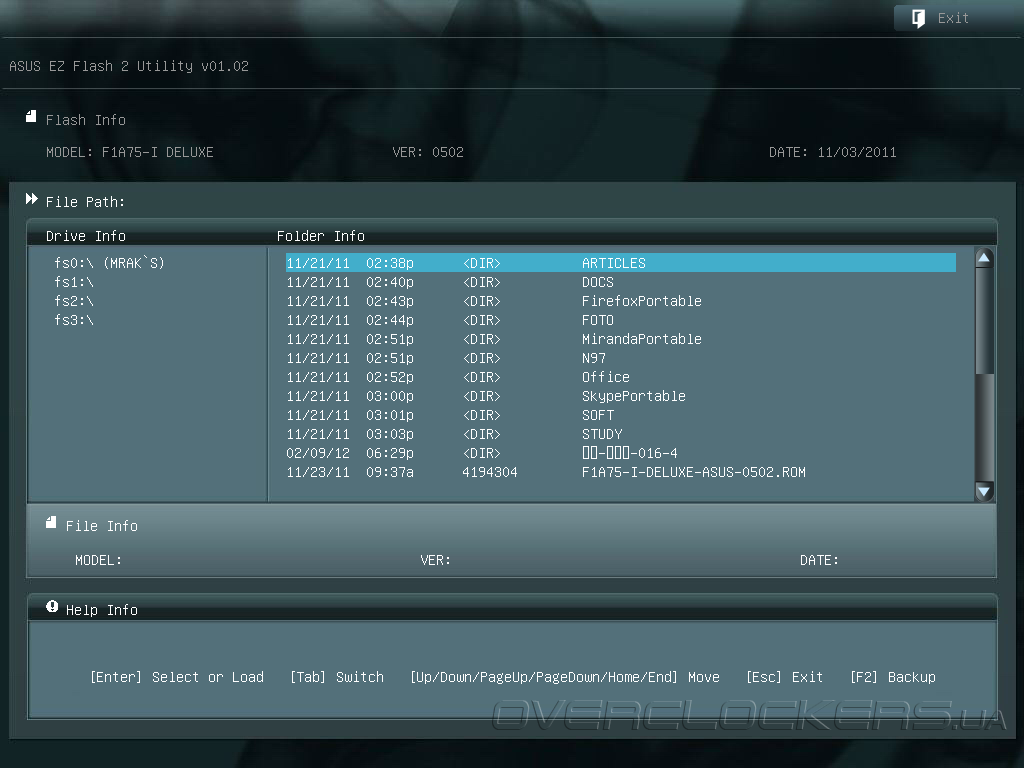1024x768 pixels.
Task: Open the SkypePortable directory
Action: tap(621, 396)
